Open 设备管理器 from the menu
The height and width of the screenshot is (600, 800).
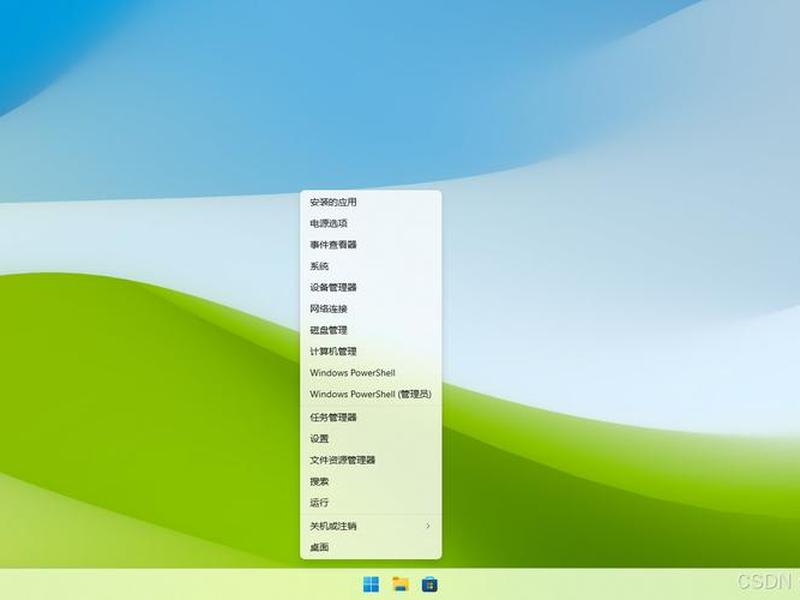(371, 287)
